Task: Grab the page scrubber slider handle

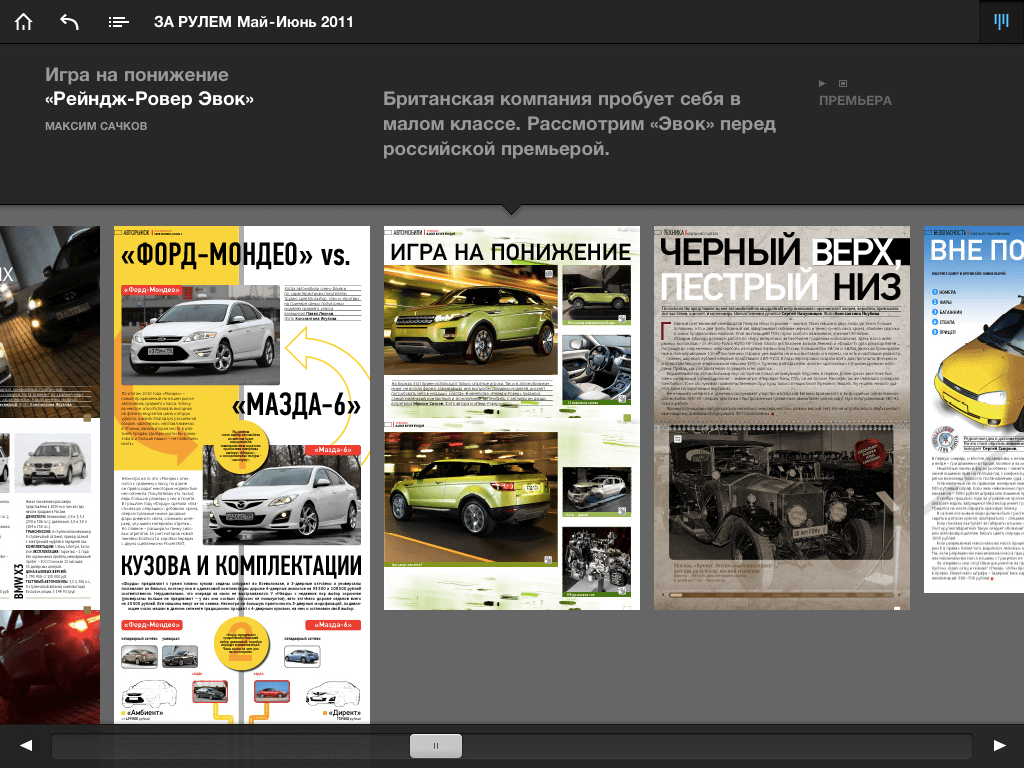Action: point(436,746)
